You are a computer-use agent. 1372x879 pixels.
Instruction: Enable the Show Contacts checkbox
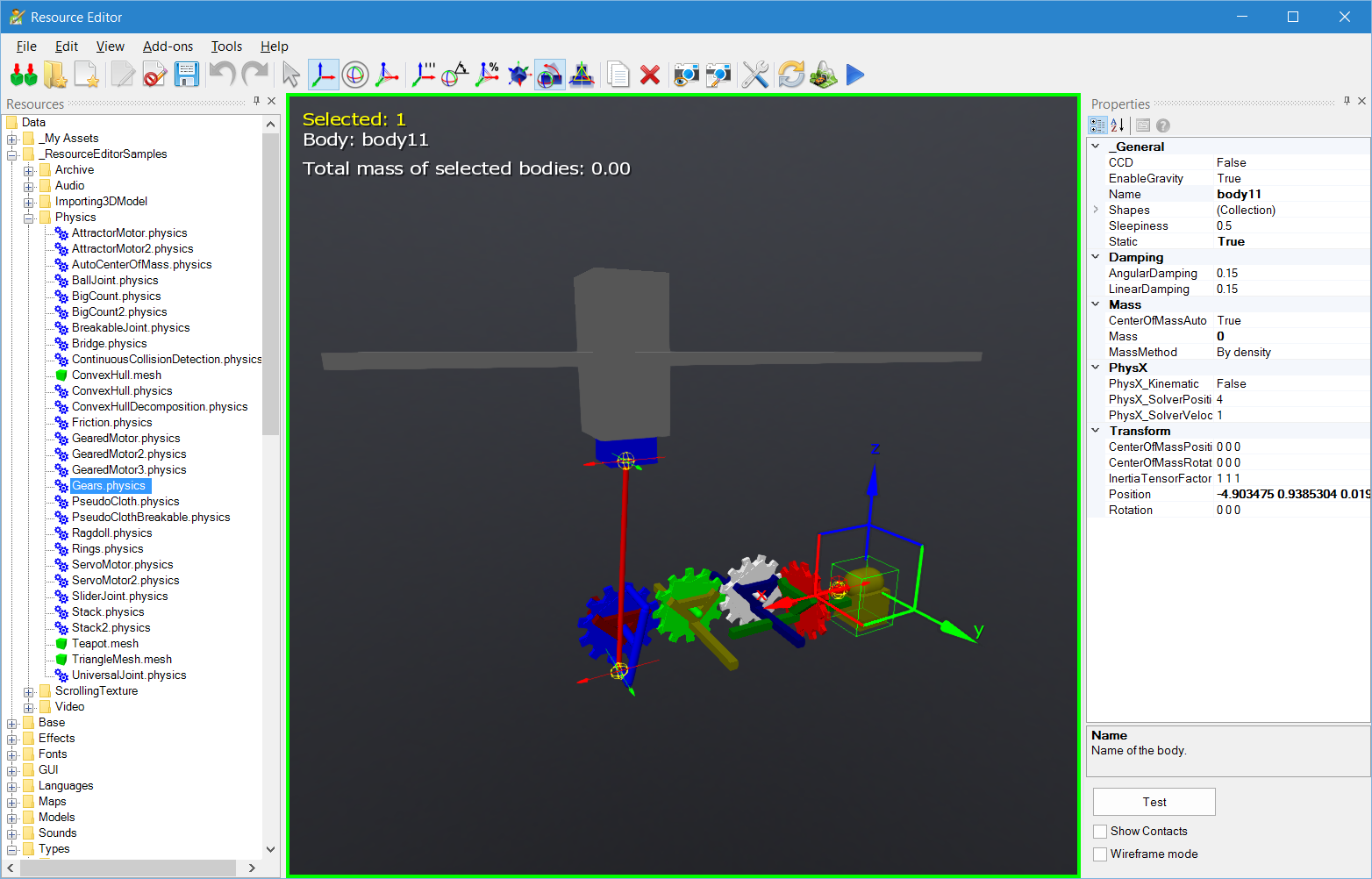click(x=1100, y=832)
